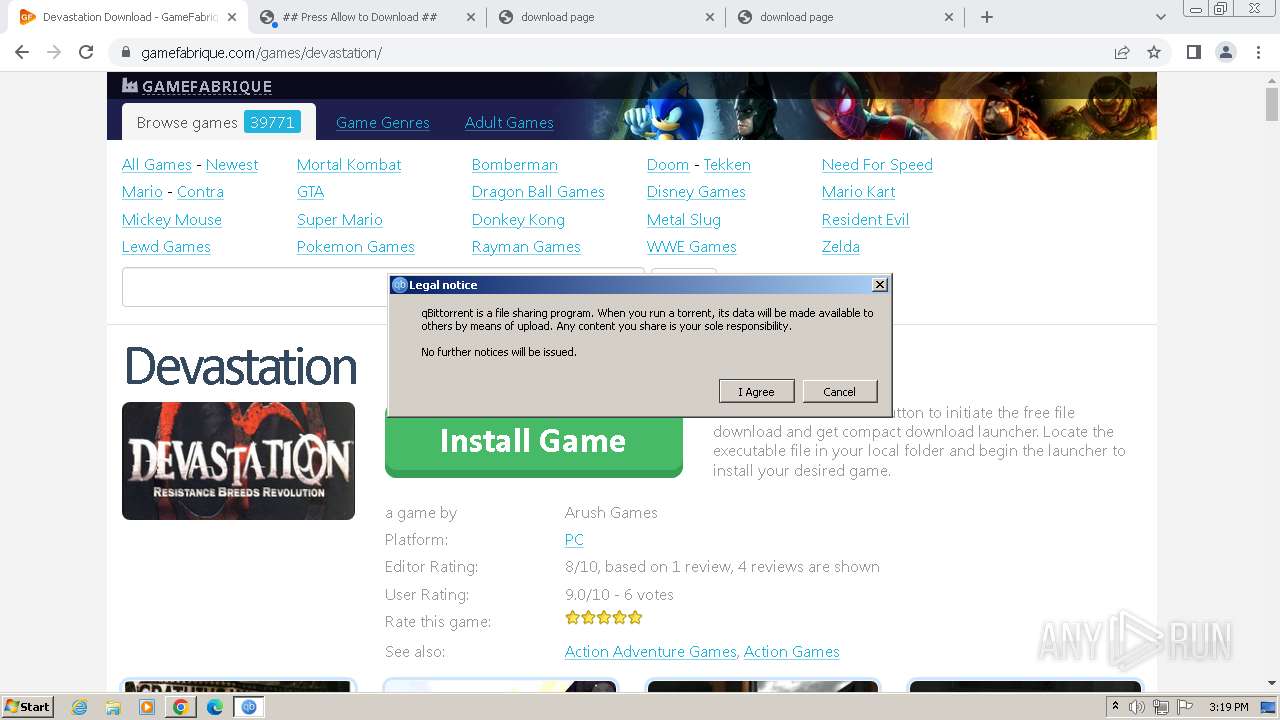The image size is (1280, 720).
Task: Click the browser back arrow
Action: pos(22,52)
